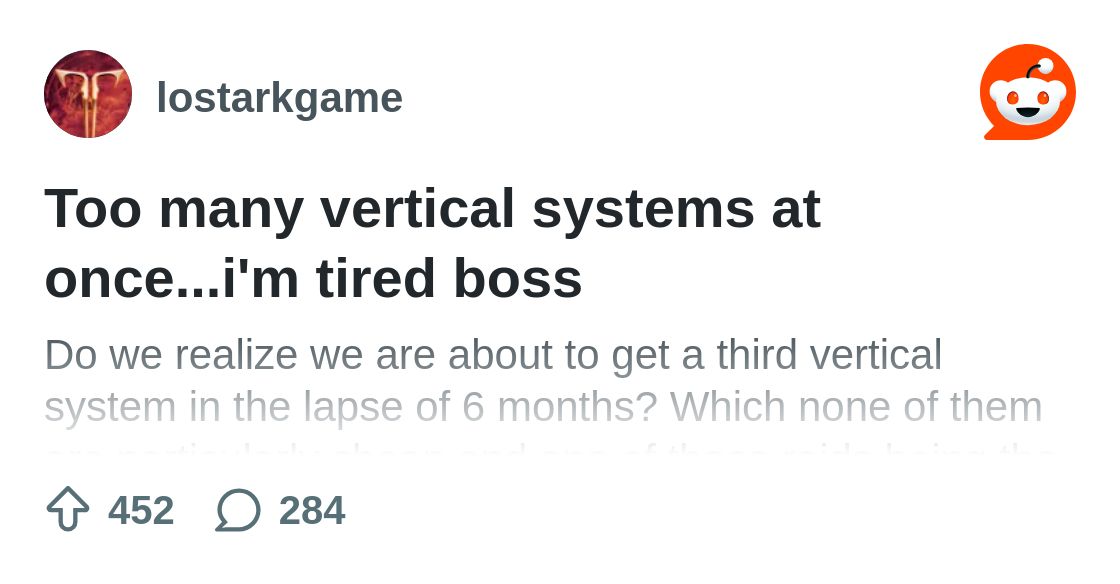Click the body text starting "Do we realize"
The height and width of the screenshot is (584, 1120).
(493, 355)
